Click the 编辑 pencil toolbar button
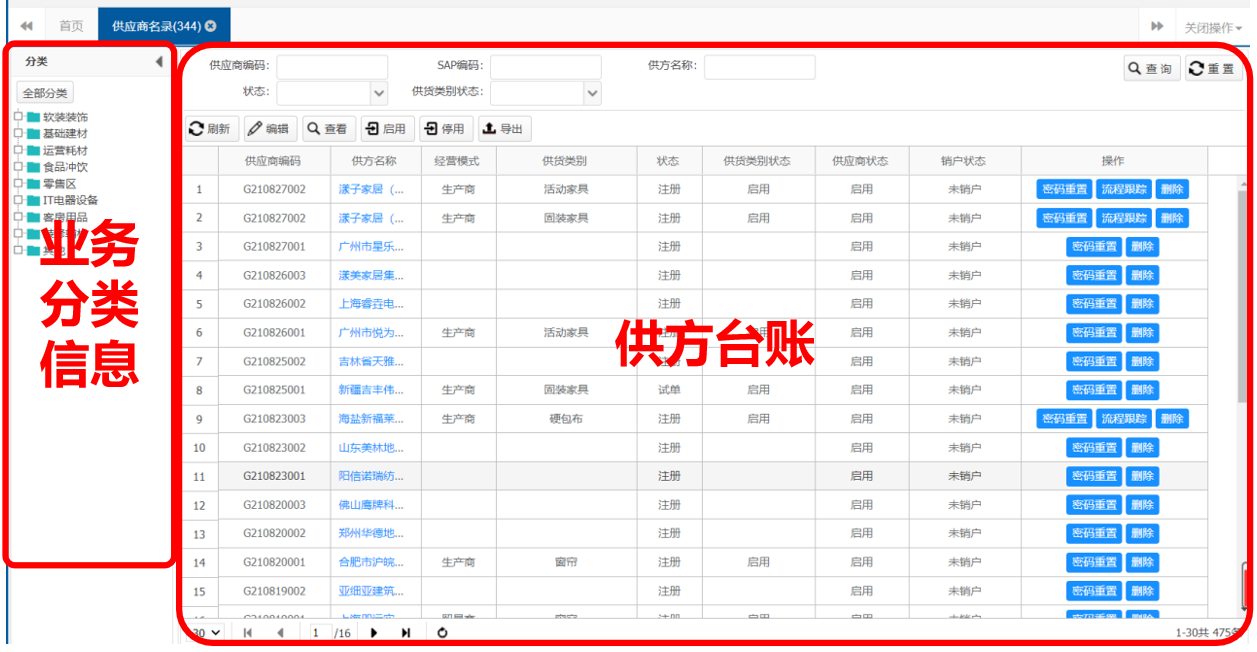The image size is (1257, 652). [x=269, y=129]
